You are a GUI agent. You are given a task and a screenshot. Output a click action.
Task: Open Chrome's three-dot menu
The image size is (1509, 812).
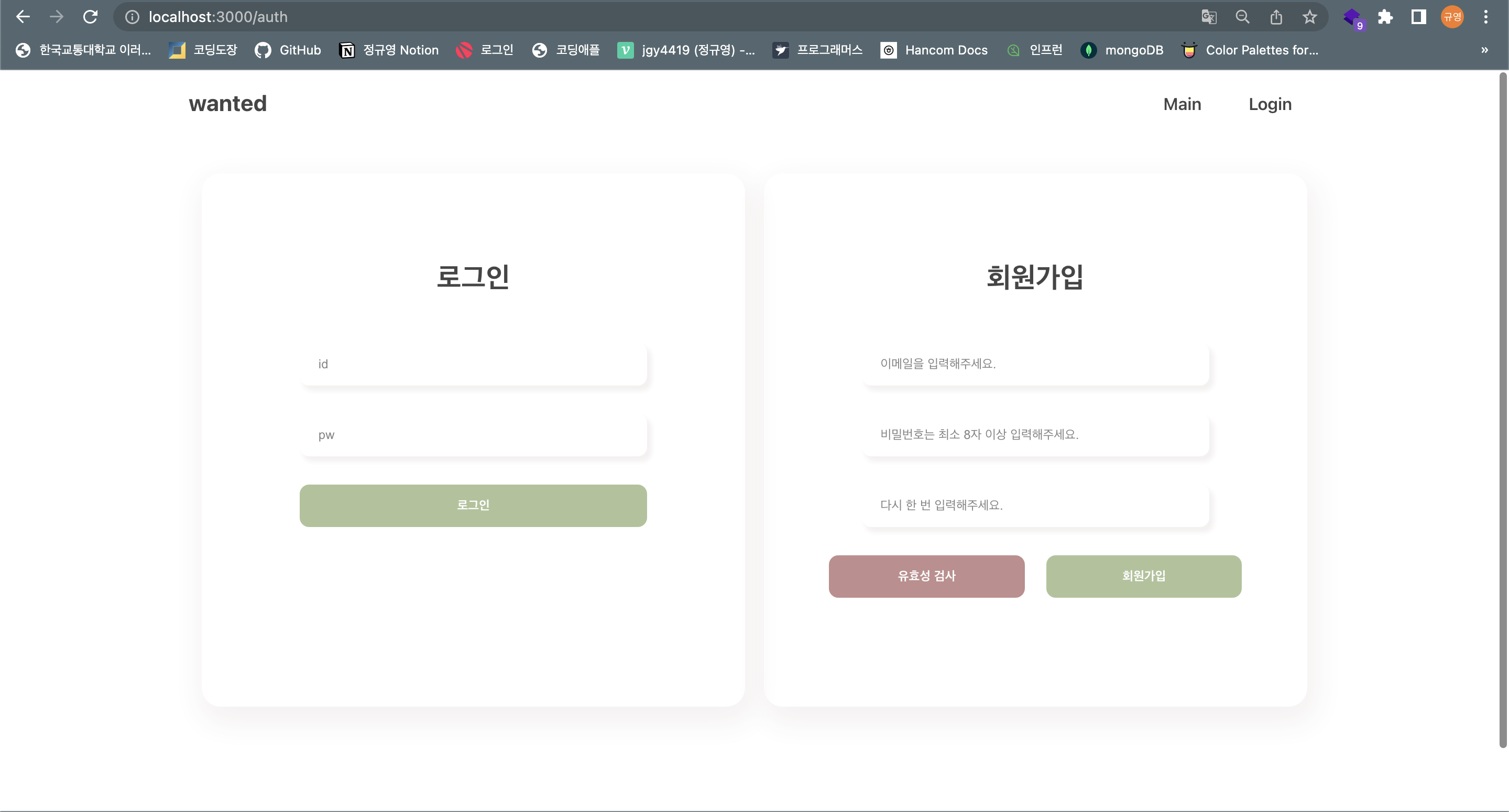click(1486, 16)
